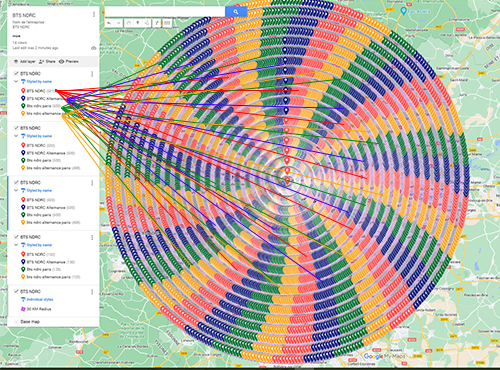This screenshot has height=370, width=500.
Task: Click the blue search magnifier button
Action: 236,12
